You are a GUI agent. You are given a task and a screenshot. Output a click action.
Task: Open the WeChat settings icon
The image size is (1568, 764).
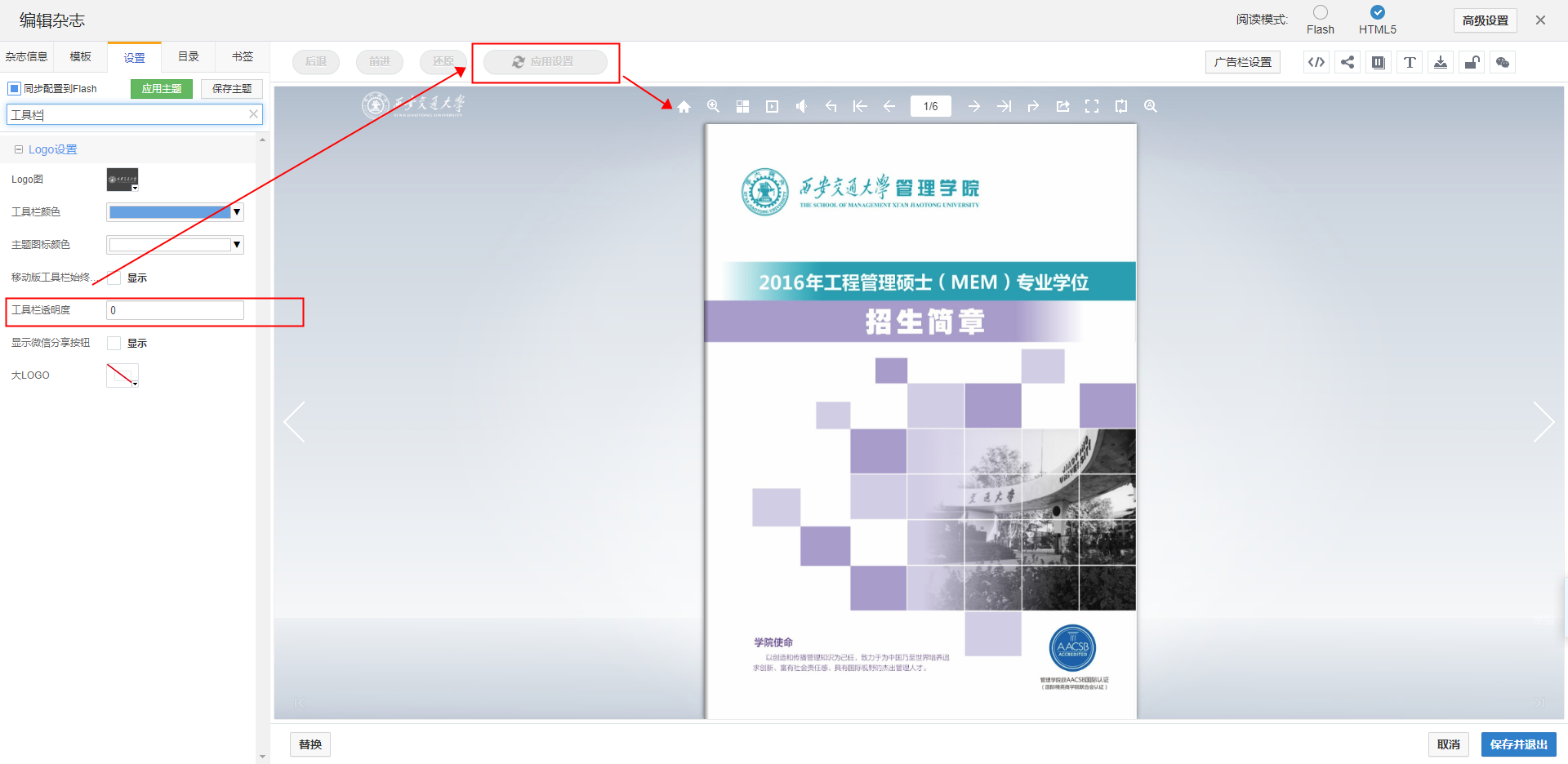click(x=1503, y=62)
